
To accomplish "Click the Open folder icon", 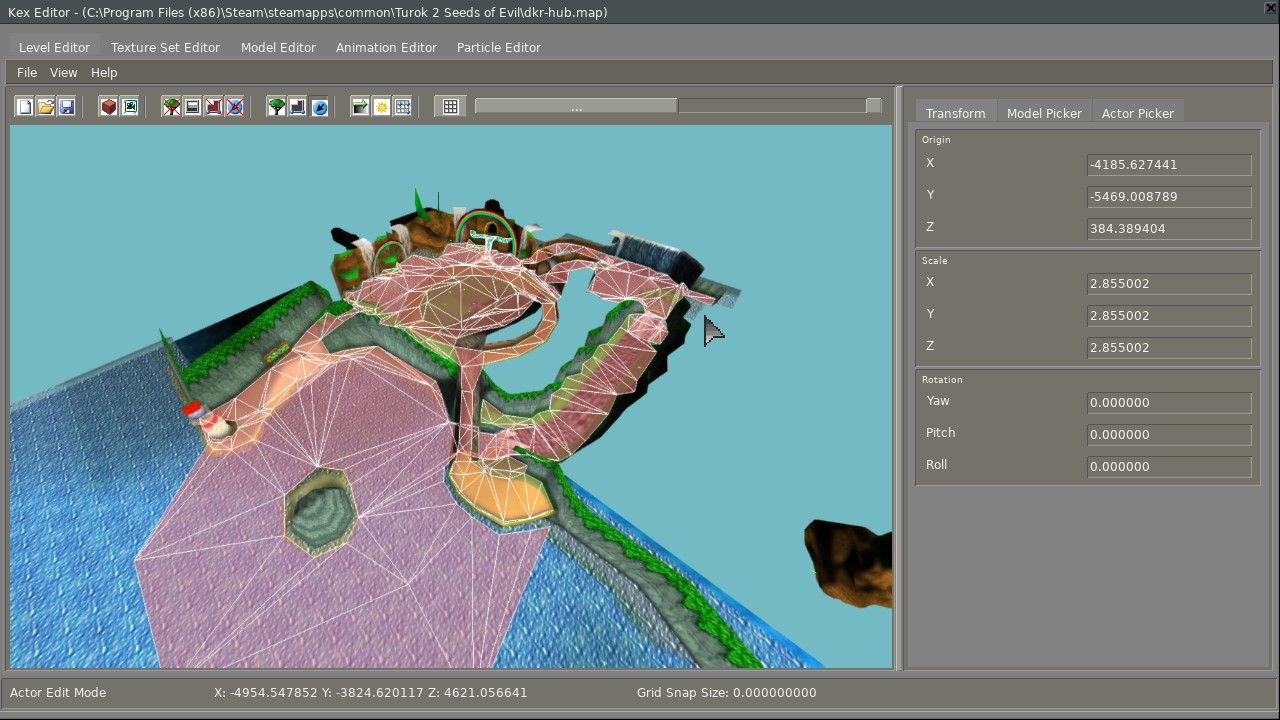I will coord(46,107).
